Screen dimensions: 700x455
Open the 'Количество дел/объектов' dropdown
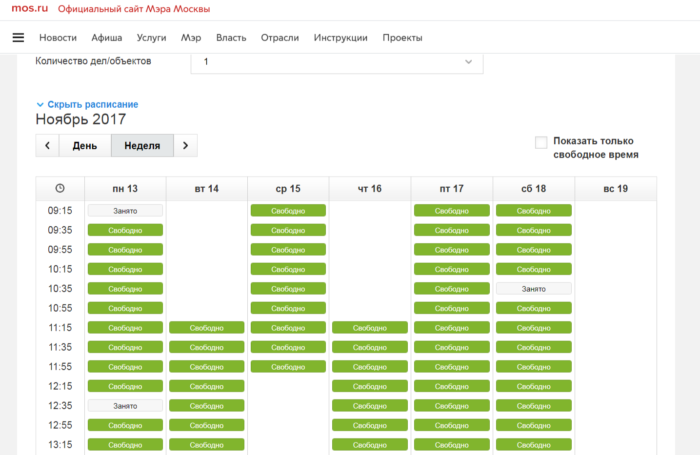coord(336,62)
